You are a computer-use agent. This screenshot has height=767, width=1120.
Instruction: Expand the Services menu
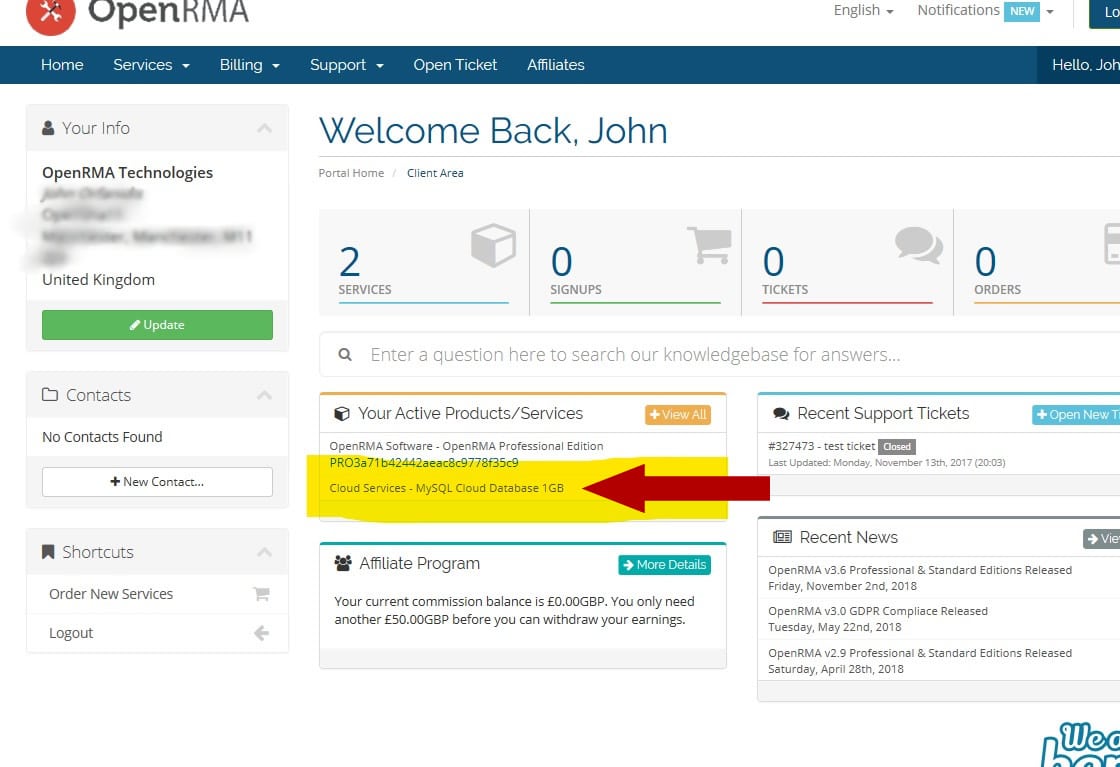click(x=151, y=65)
